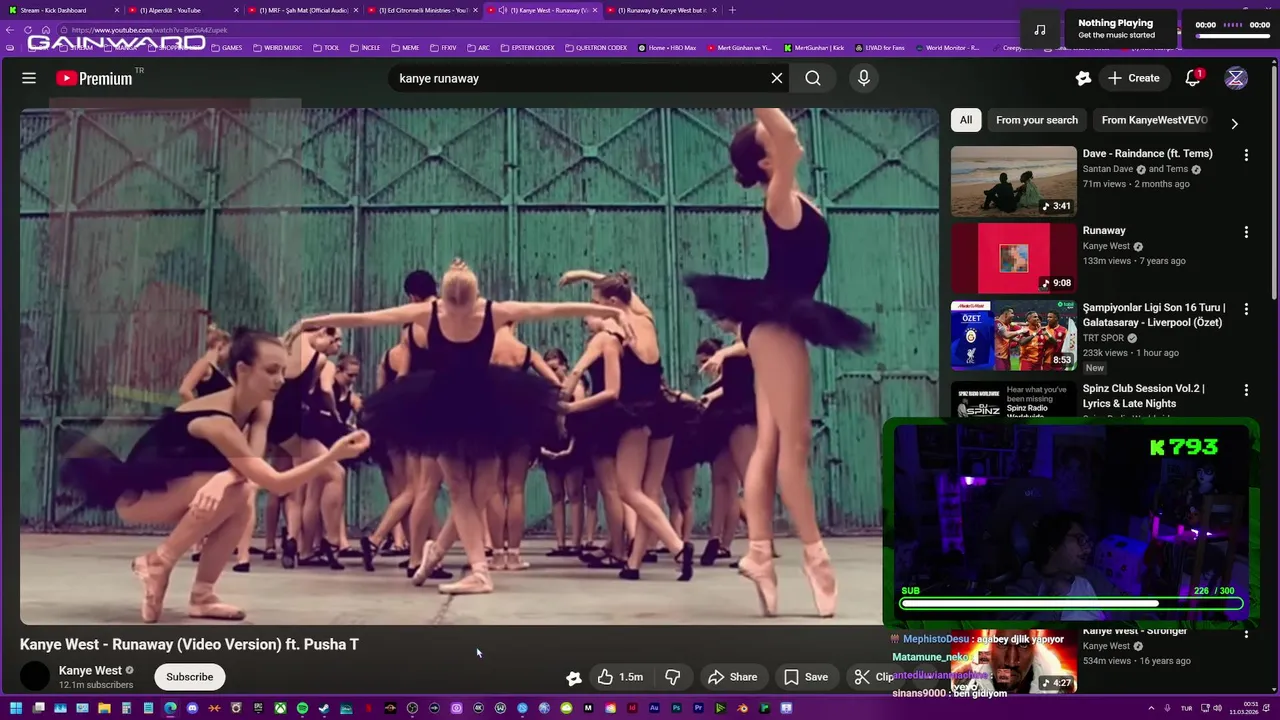The width and height of the screenshot is (1280, 720).
Task: Click the Create button
Action: click(x=1133, y=78)
